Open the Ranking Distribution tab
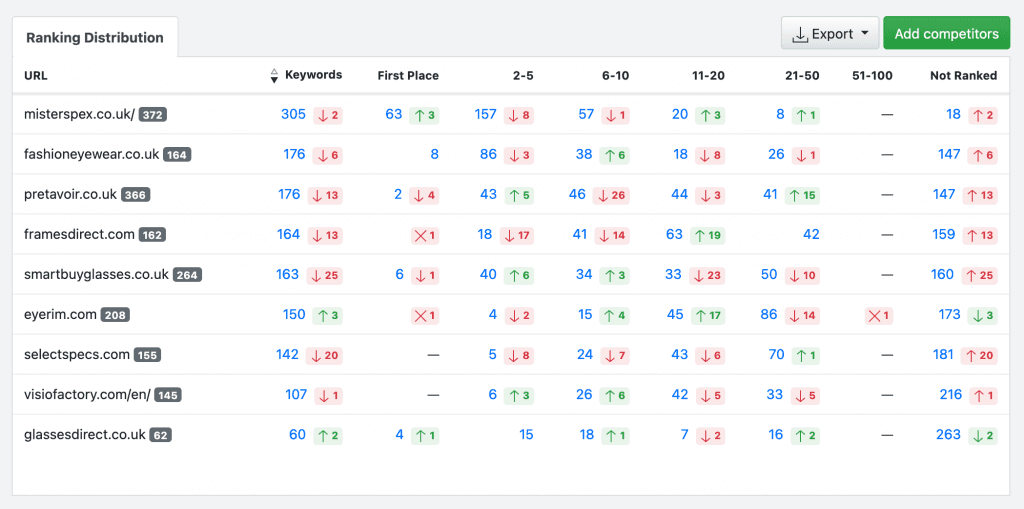The height and width of the screenshot is (509, 1024). pos(95,37)
